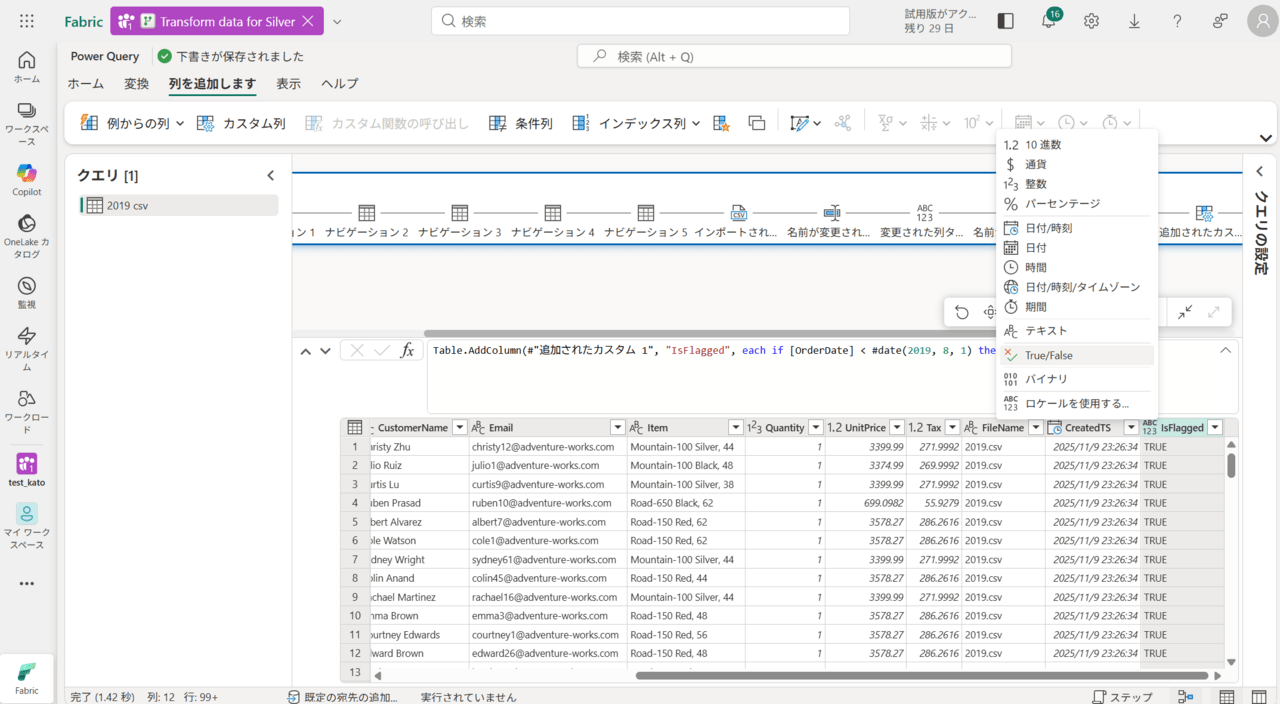Viewport: 1280px width, 704px height.
Task: Expand the インデックス列 dropdown
Action: pos(696,123)
